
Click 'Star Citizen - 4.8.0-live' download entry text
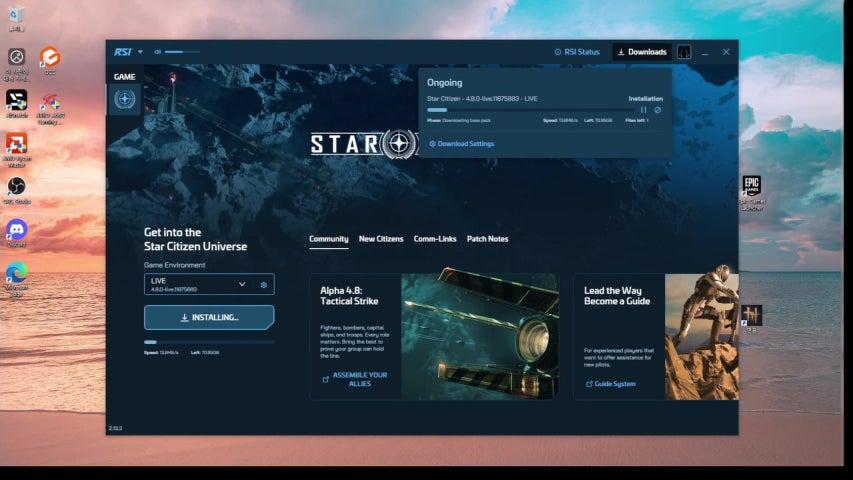tap(482, 99)
